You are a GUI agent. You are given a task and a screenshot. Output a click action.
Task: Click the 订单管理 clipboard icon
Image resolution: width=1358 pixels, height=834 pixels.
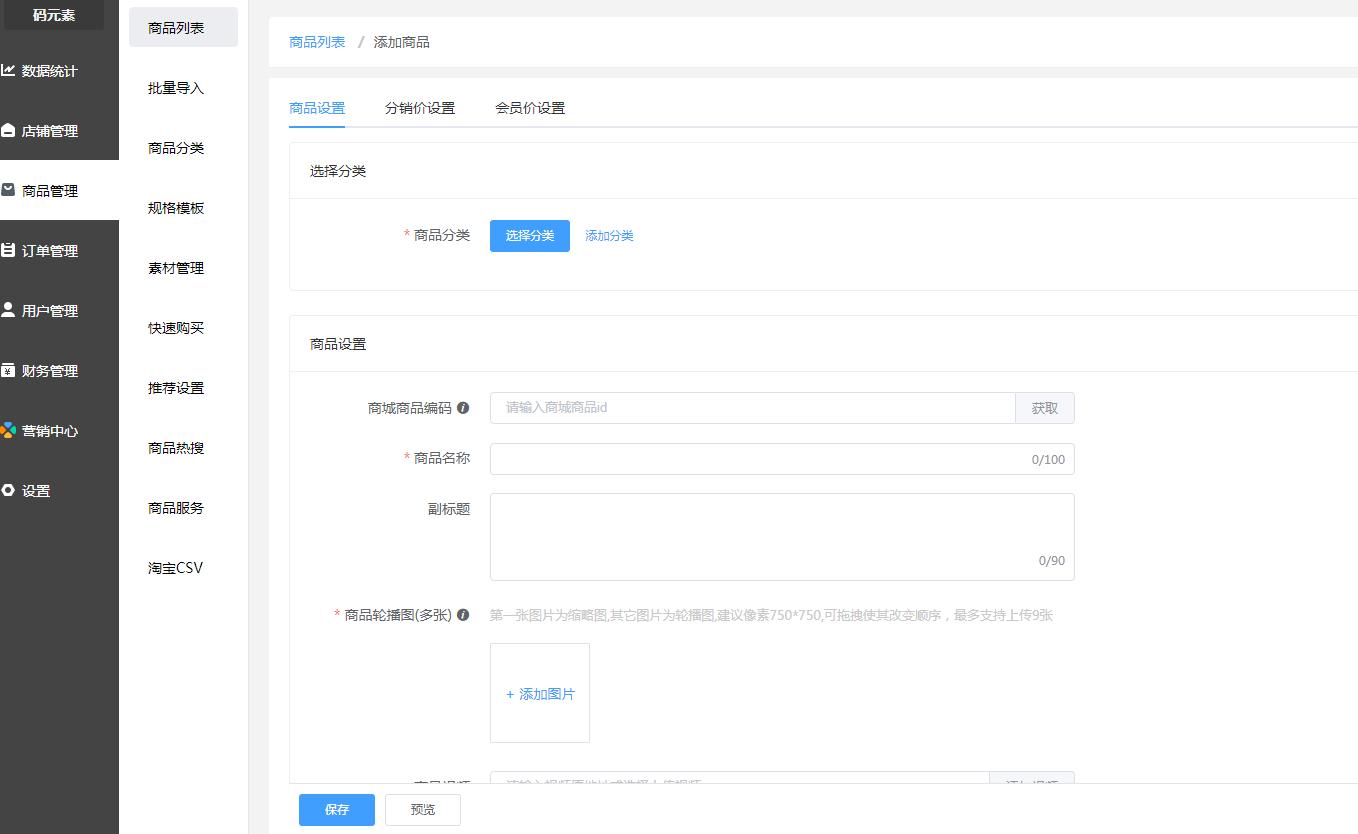[8, 251]
